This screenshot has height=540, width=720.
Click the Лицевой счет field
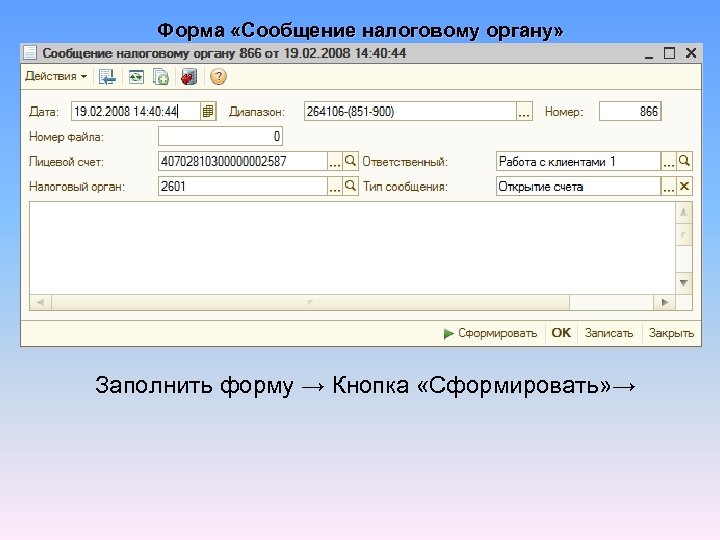point(243,161)
